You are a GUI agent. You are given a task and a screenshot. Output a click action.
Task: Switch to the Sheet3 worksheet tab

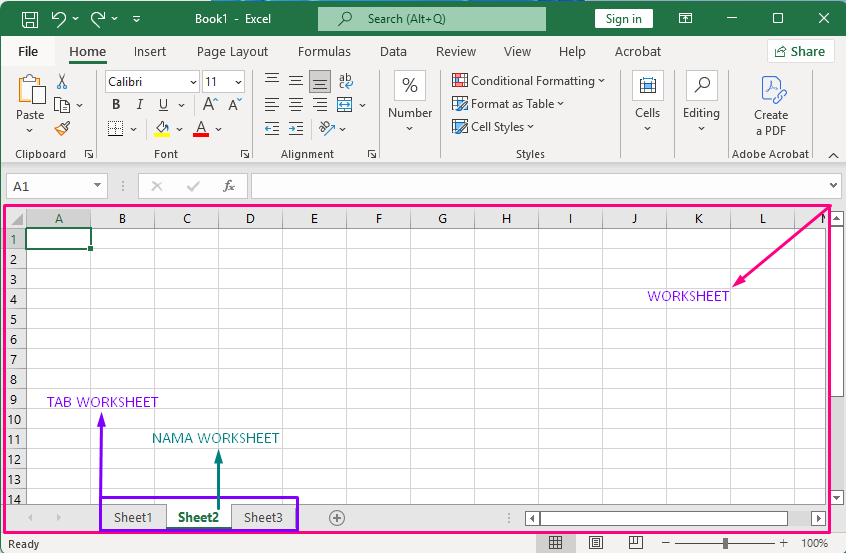(263, 517)
